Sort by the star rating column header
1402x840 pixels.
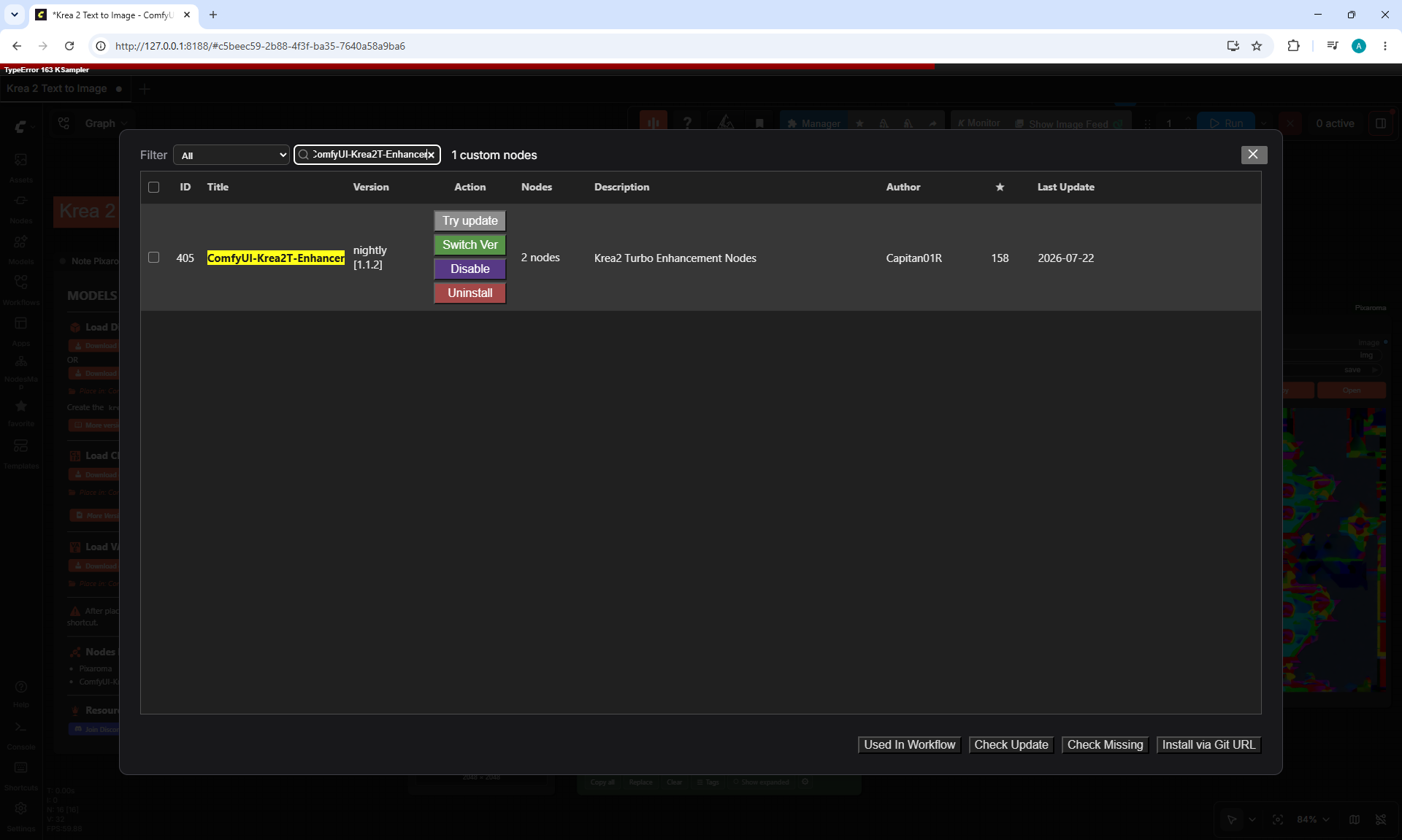click(1000, 187)
